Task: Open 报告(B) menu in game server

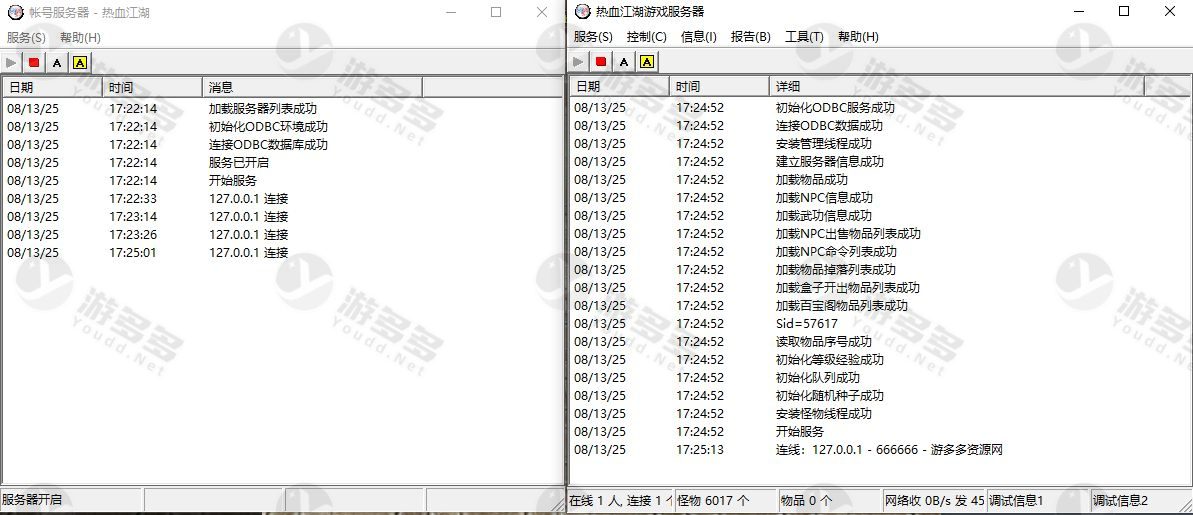Action: pyautogui.click(x=750, y=37)
